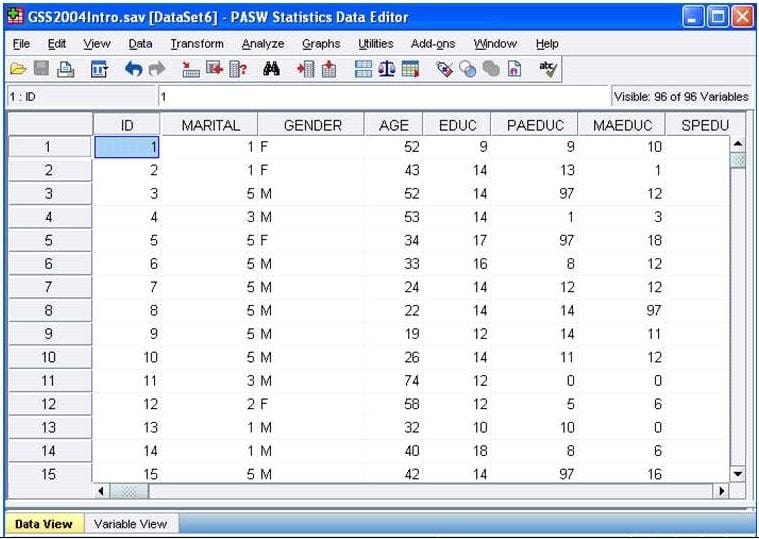Click the vertical scrollbar thumb
The image size is (759, 539).
coord(738,160)
